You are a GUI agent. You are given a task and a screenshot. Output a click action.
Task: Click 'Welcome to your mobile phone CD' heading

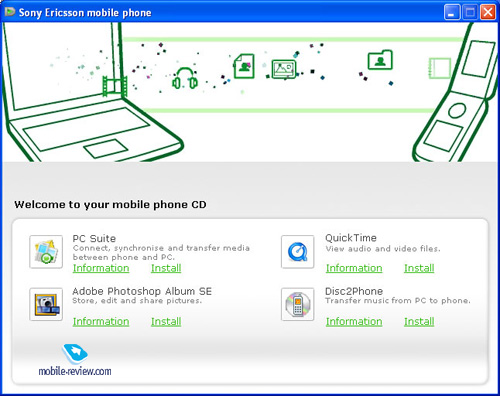110,204
